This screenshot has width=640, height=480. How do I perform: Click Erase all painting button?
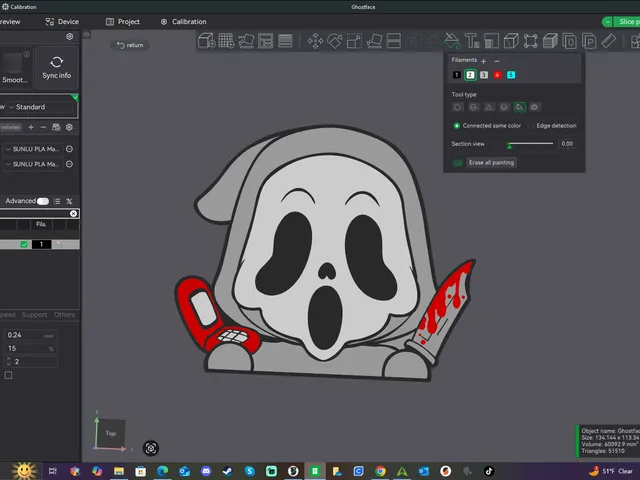click(491, 162)
